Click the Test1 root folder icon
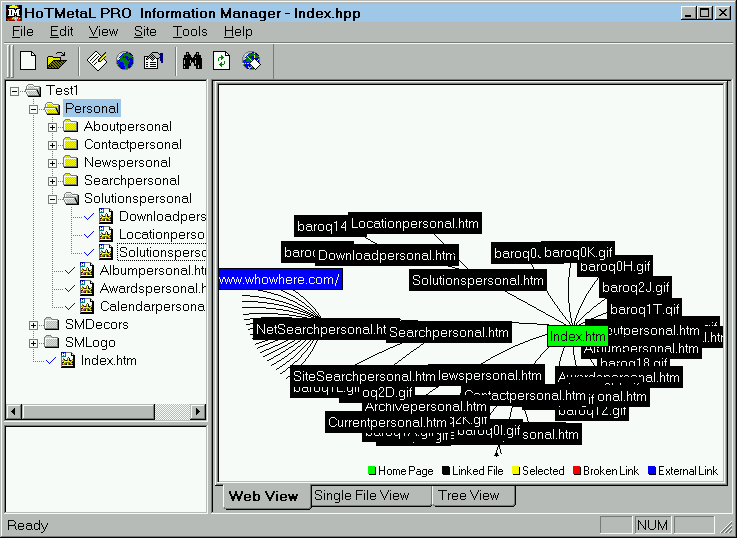This screenshot has height=538, width=737. tap(33, 90)
